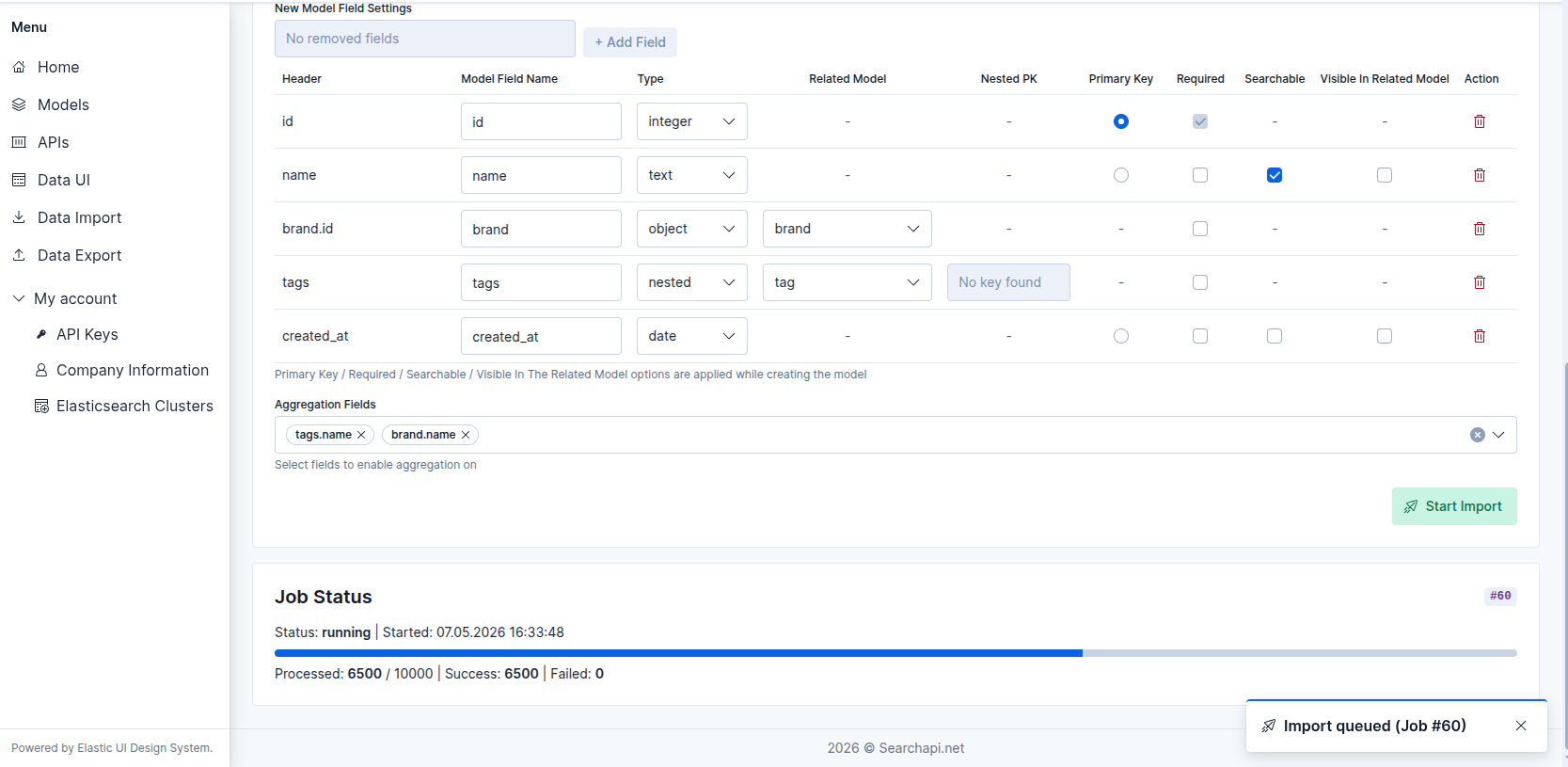1568x767 pixels.
Task: Open the integer type dropdown for id
Action: [692, 121]
